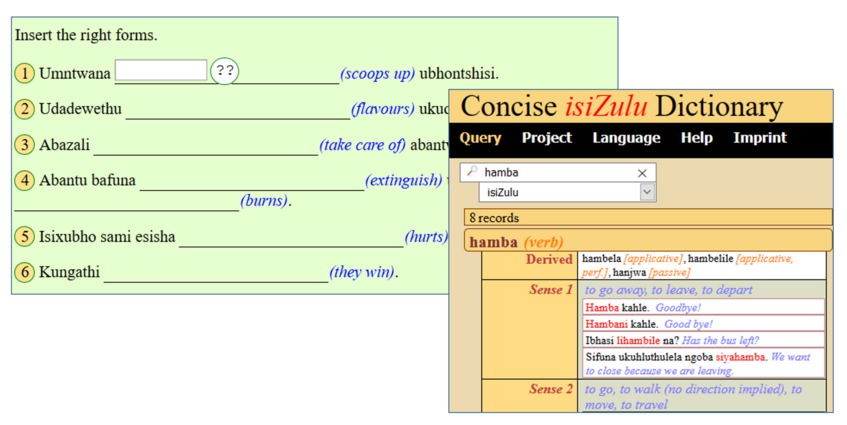Viewport: 847px width, 425px height.
Task: Click the word 'ubhontshisi' in sentence 1
Action: coord(459,73)
